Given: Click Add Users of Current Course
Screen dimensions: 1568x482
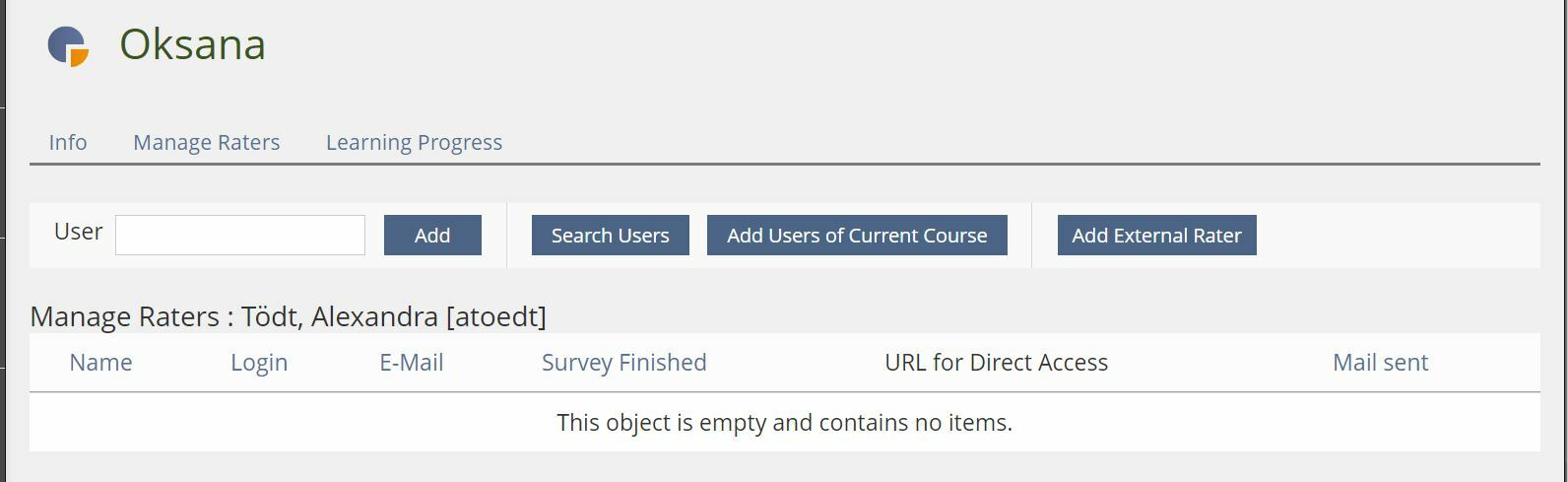Looking at the screenshot, I should pyautogui.click(x=857, y=236).
